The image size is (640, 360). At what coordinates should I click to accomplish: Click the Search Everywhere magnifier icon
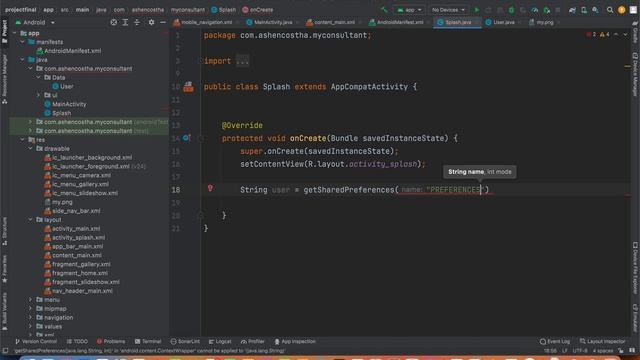610,10
